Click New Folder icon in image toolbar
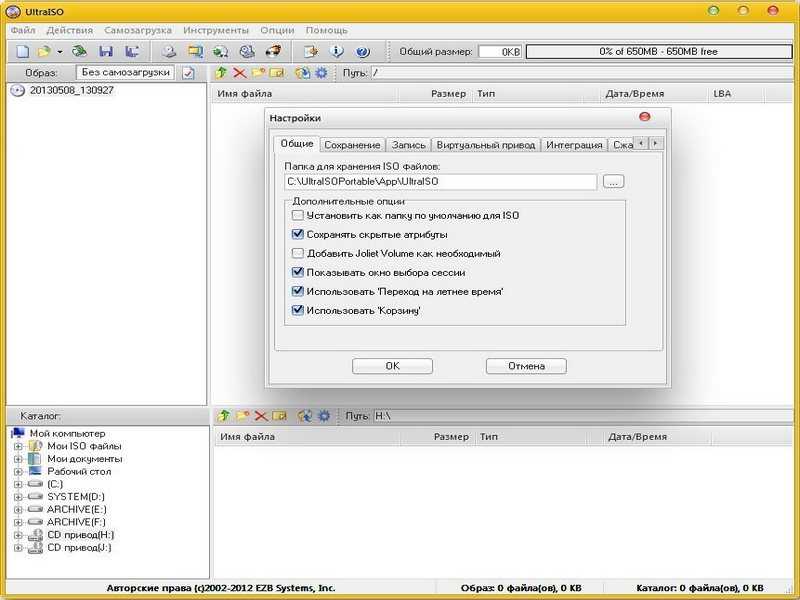 tap(258, 73)
